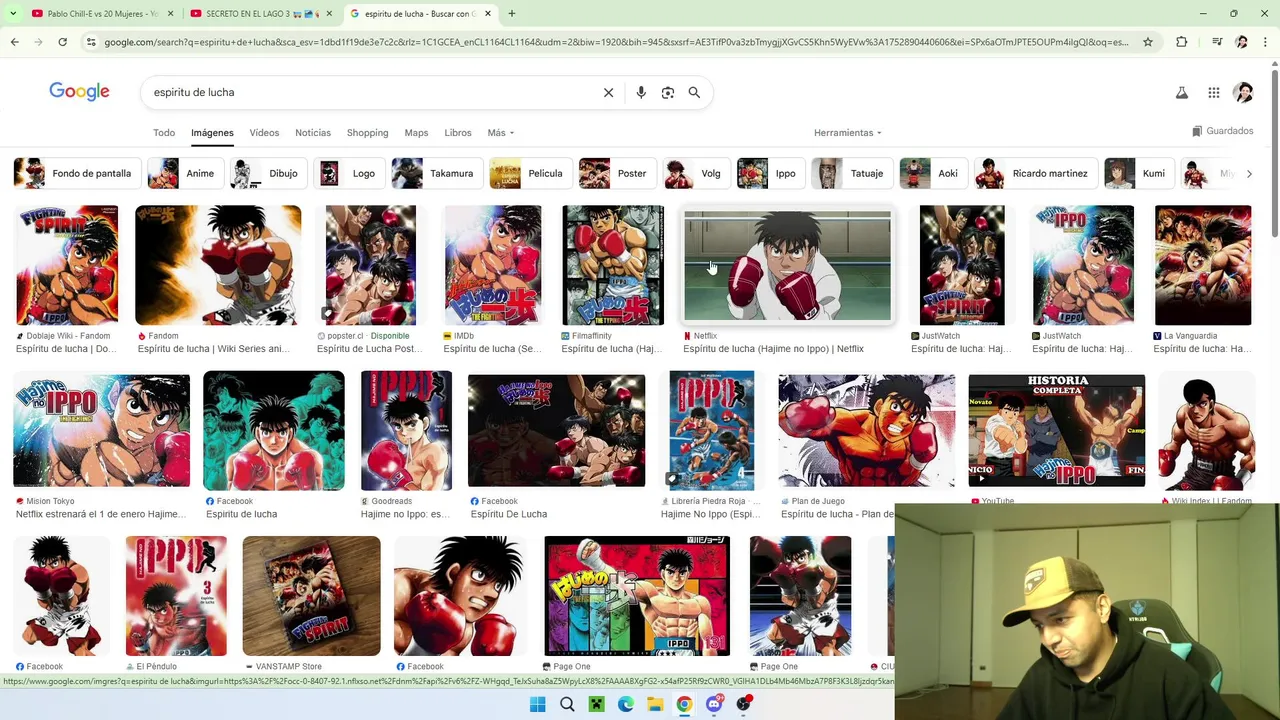1280x720 pixels.
Task: Open Microsoft Edge from the taskbar
Action: click(625, 704)
